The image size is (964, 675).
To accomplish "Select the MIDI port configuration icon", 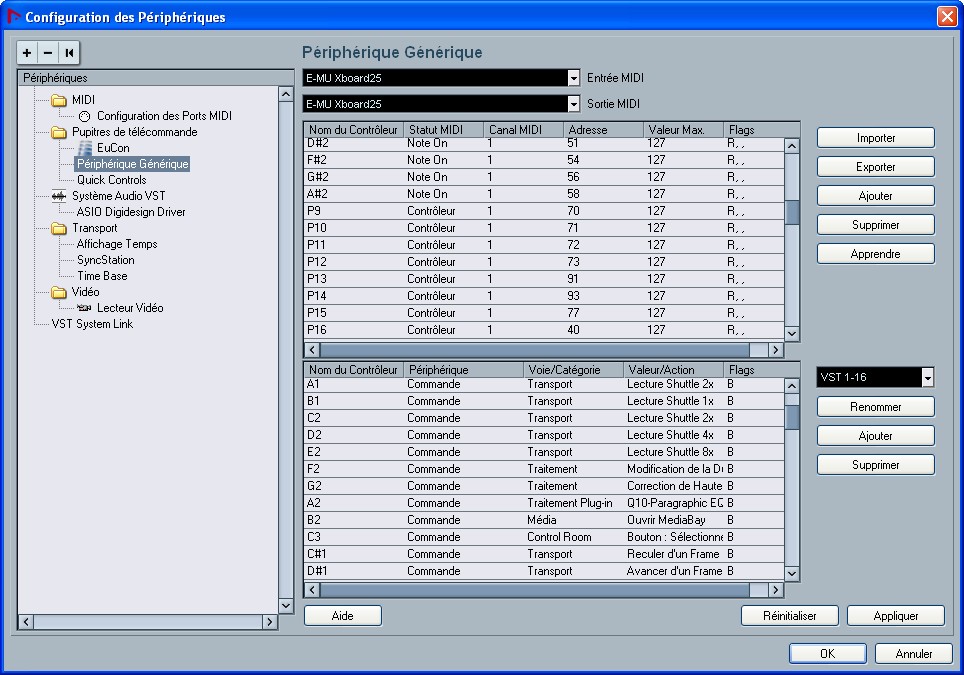I will [x=84, y=116].
